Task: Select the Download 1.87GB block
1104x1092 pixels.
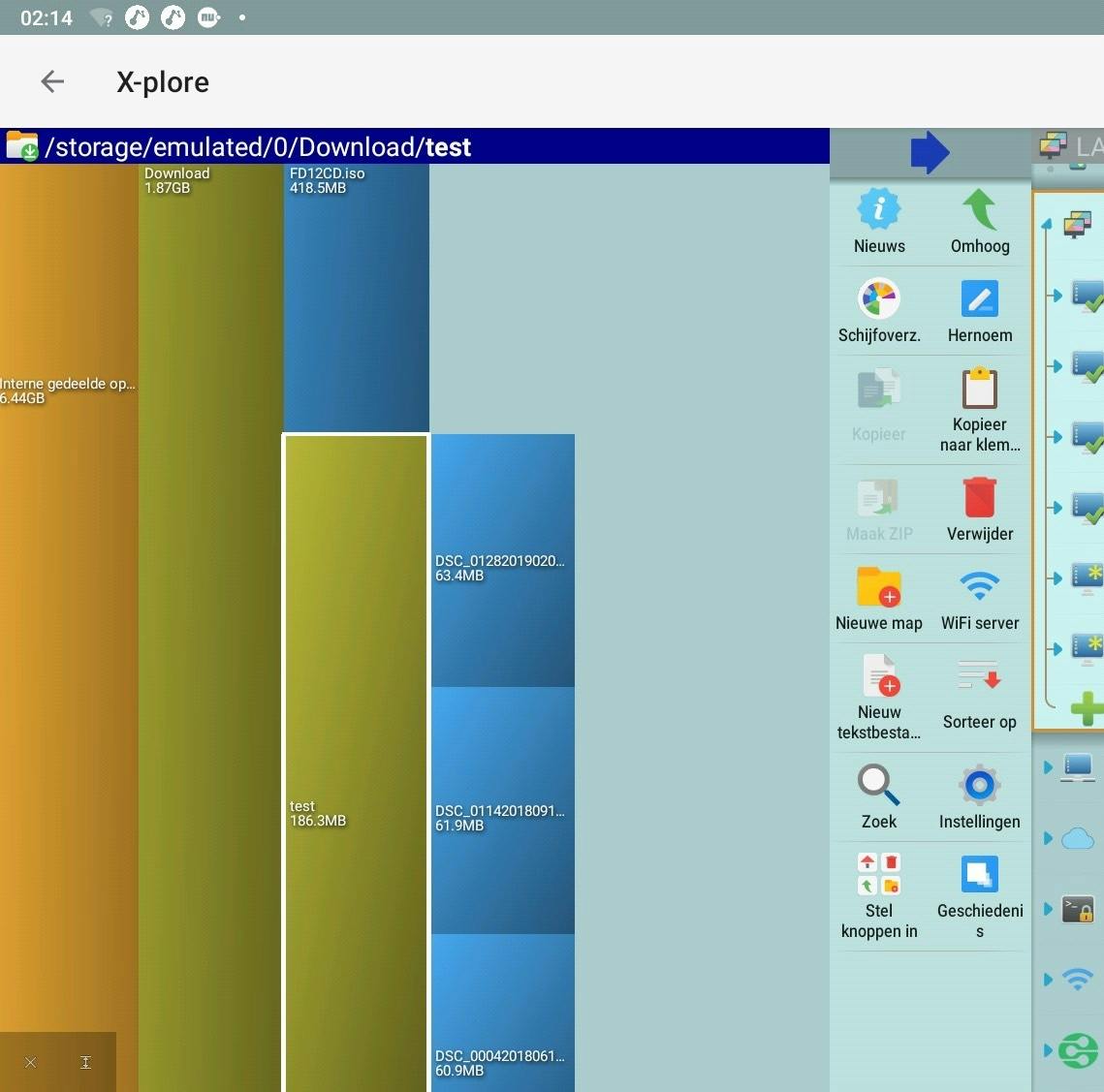Action: (209, 627)
